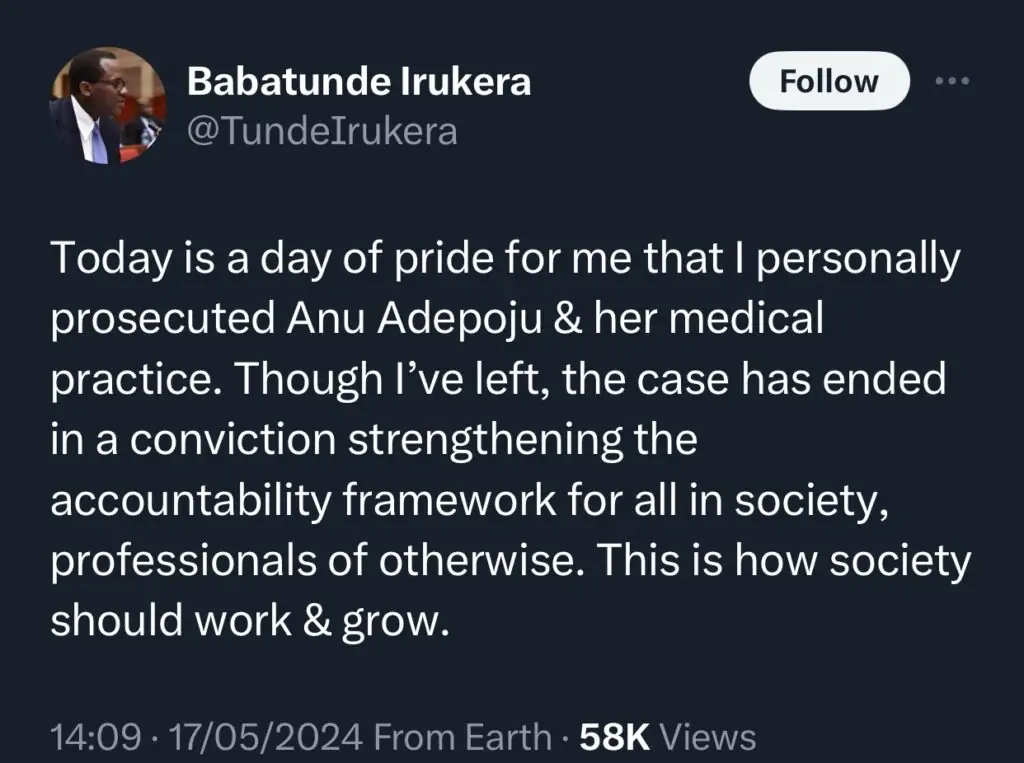Open the Babatunde Irukera display name link
This screenshot has height=763, width=1024.
pyautogui.click(x=358, y=83)
